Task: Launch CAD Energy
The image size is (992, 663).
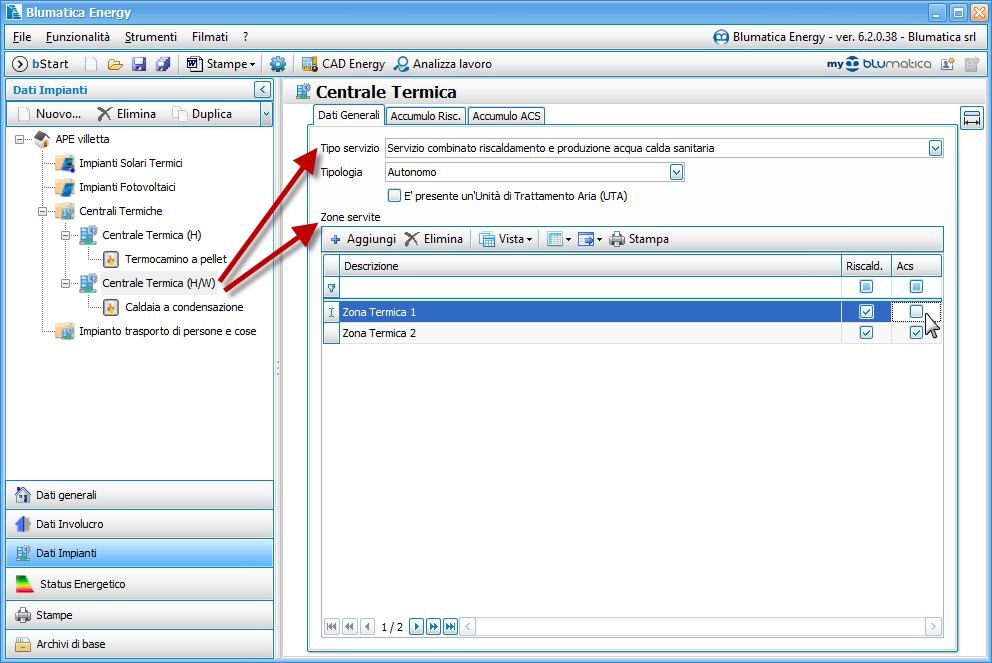Action: point(343,64)
